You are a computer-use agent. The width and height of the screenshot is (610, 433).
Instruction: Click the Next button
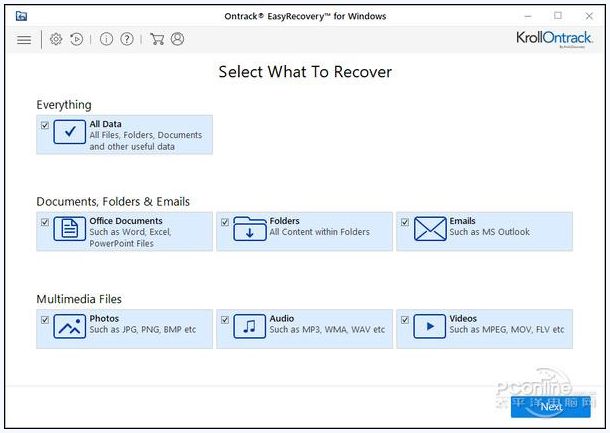(551, 407)
